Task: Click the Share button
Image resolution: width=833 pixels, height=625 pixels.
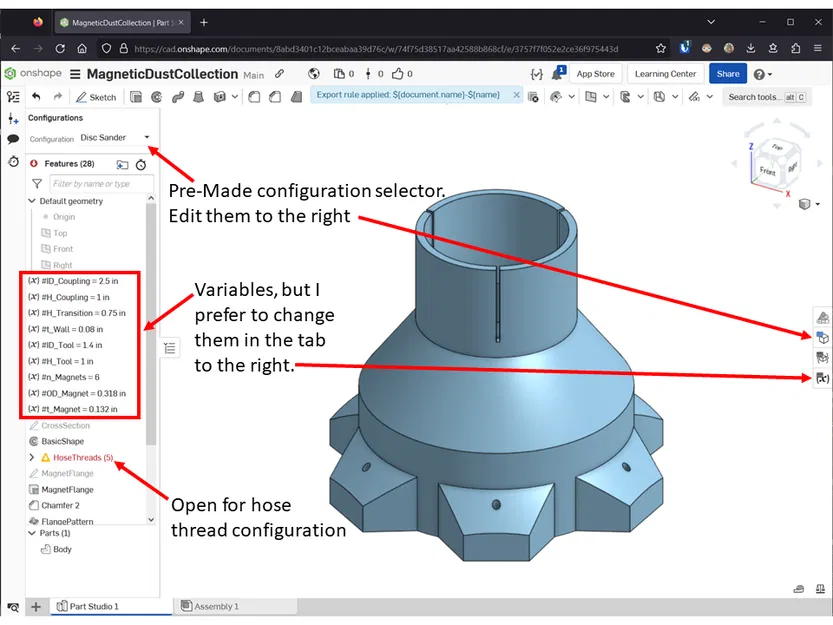Action: click(x=727, y=73)
